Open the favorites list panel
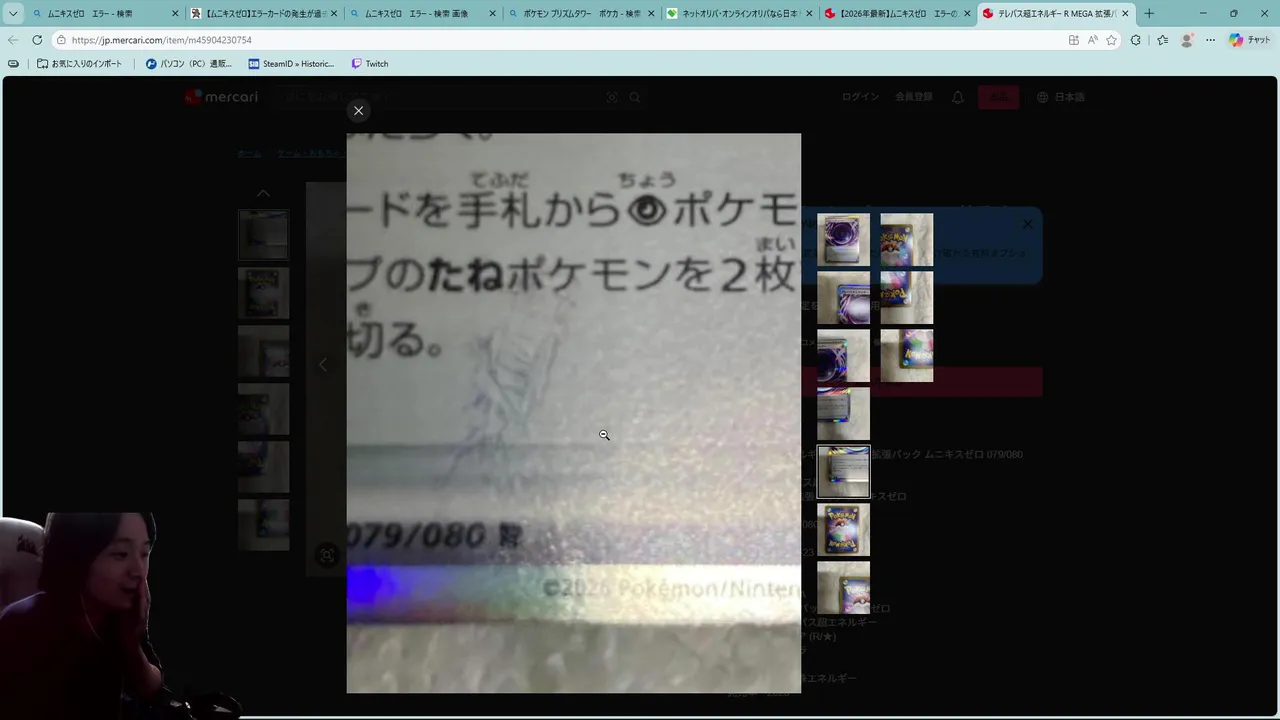The height and width of the screenshot is (720, 1280). [x=1162, y=40]
